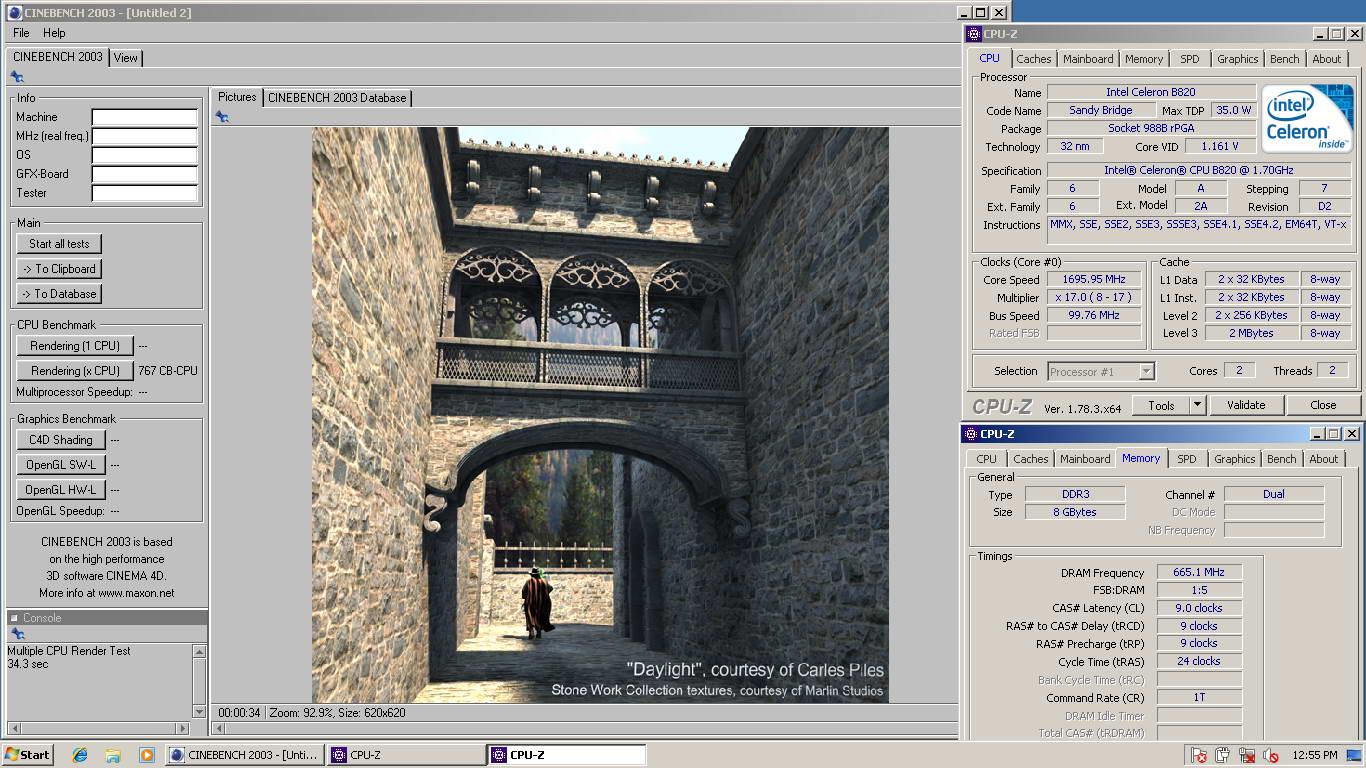Open Caches tab in upper CPU-Z window
1366x768 pixels.
[x=1033, y=59]
